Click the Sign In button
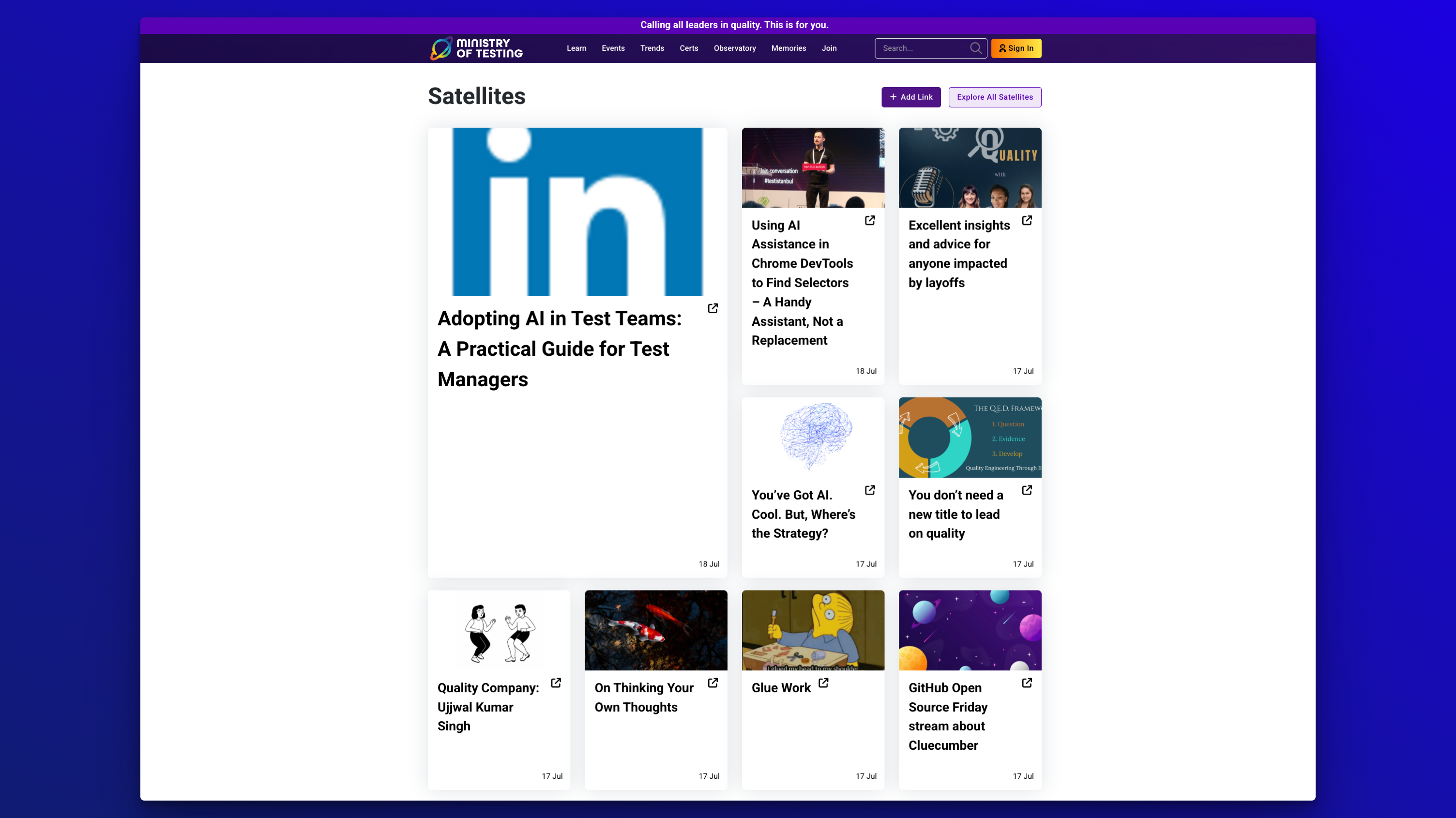 tap(1016, 48)
